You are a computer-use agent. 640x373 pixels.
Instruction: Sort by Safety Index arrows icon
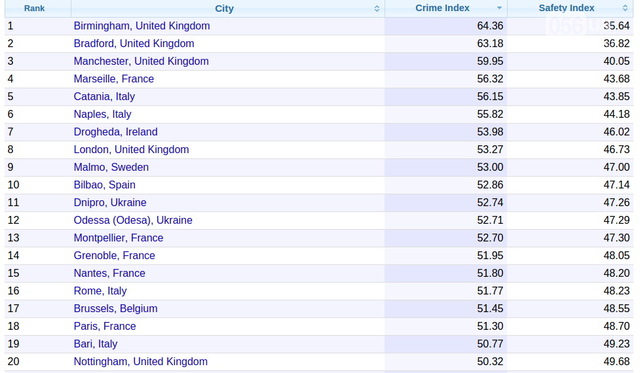pos(625,8)
